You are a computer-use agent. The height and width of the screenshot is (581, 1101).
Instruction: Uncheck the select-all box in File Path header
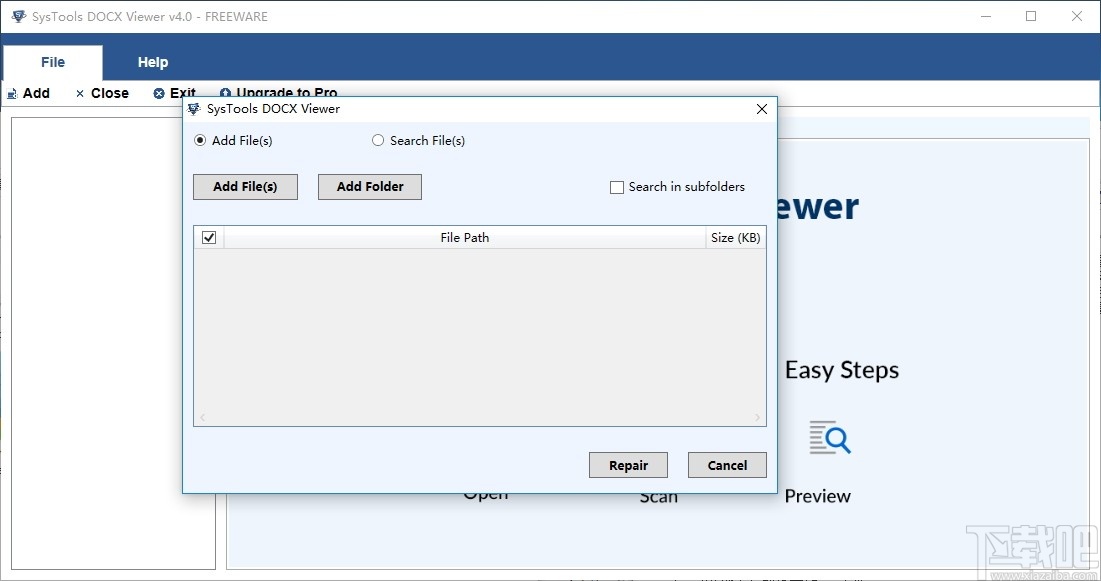(x=209, y=237)
